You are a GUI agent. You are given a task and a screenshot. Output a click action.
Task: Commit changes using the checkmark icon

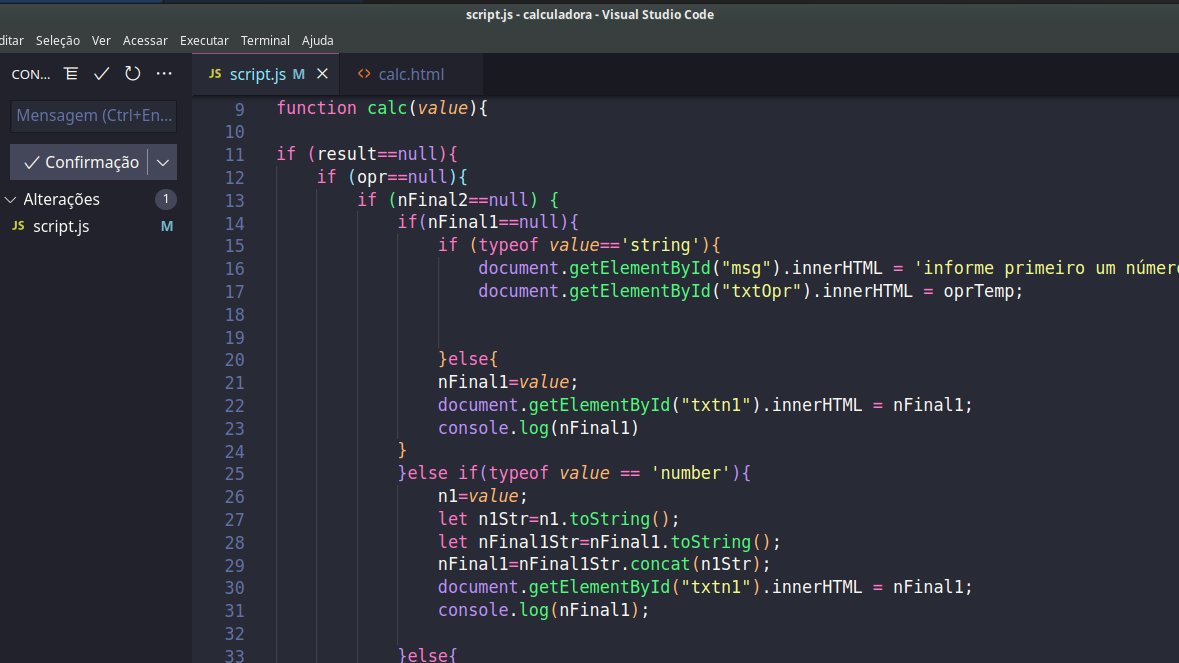[101, 72]
